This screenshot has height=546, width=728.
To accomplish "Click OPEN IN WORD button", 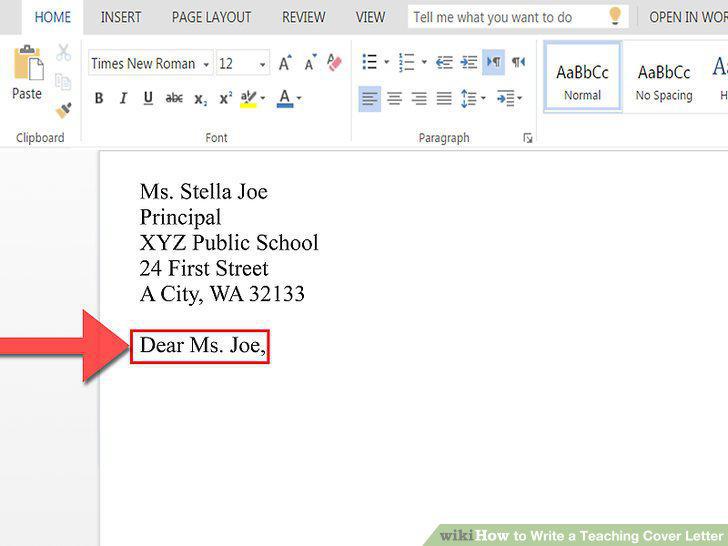I will point(688,17).
